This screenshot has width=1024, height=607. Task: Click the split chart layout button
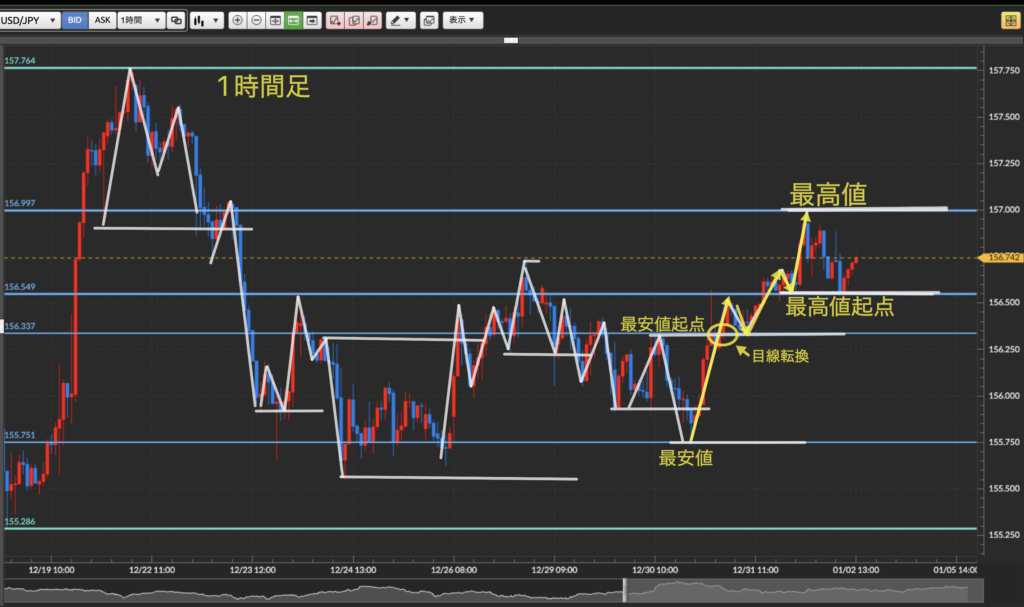[x=275, y=20]
